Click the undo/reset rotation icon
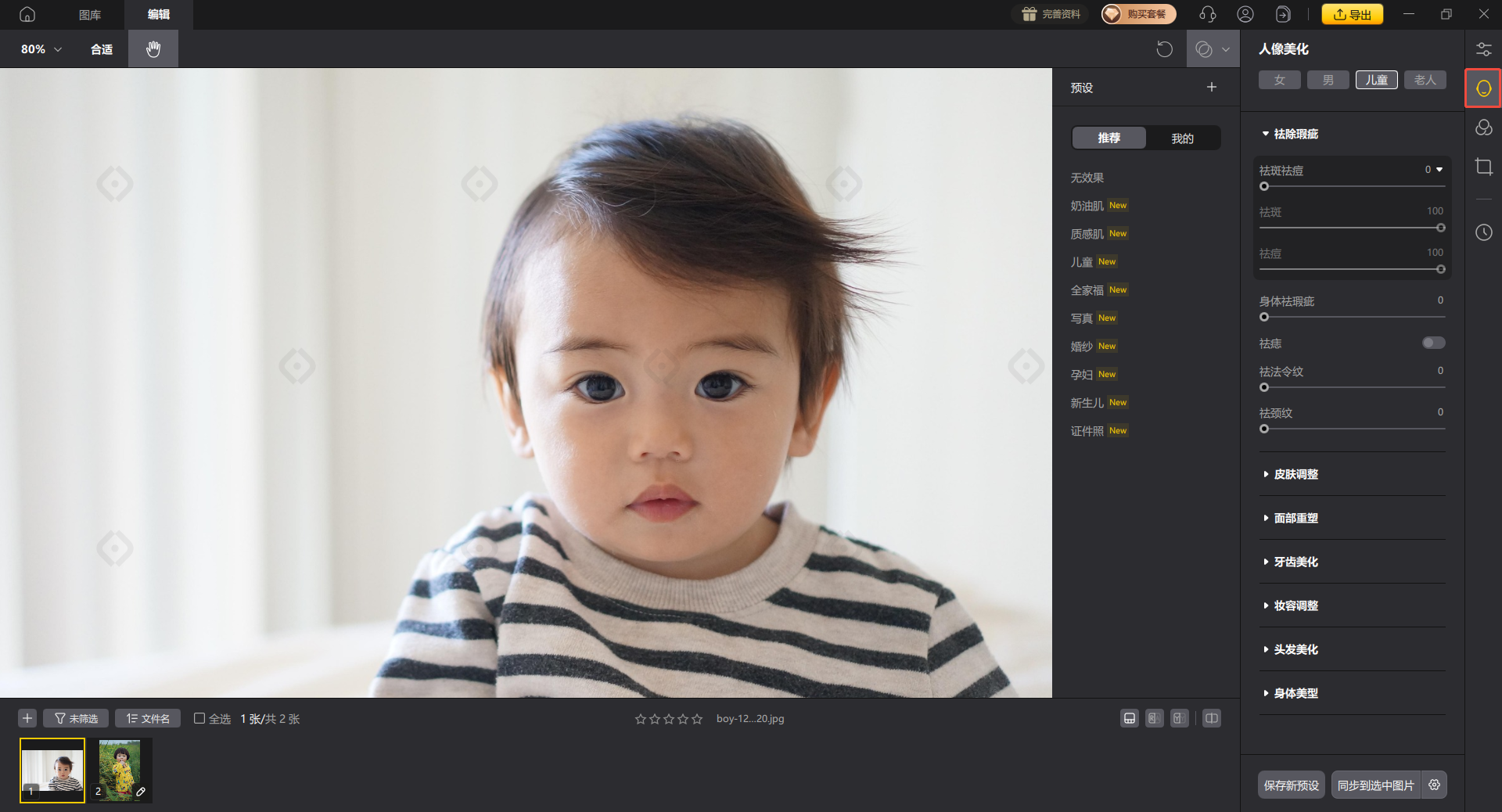Screen dimensions: 1502x812 click(x=1164, y=49)
